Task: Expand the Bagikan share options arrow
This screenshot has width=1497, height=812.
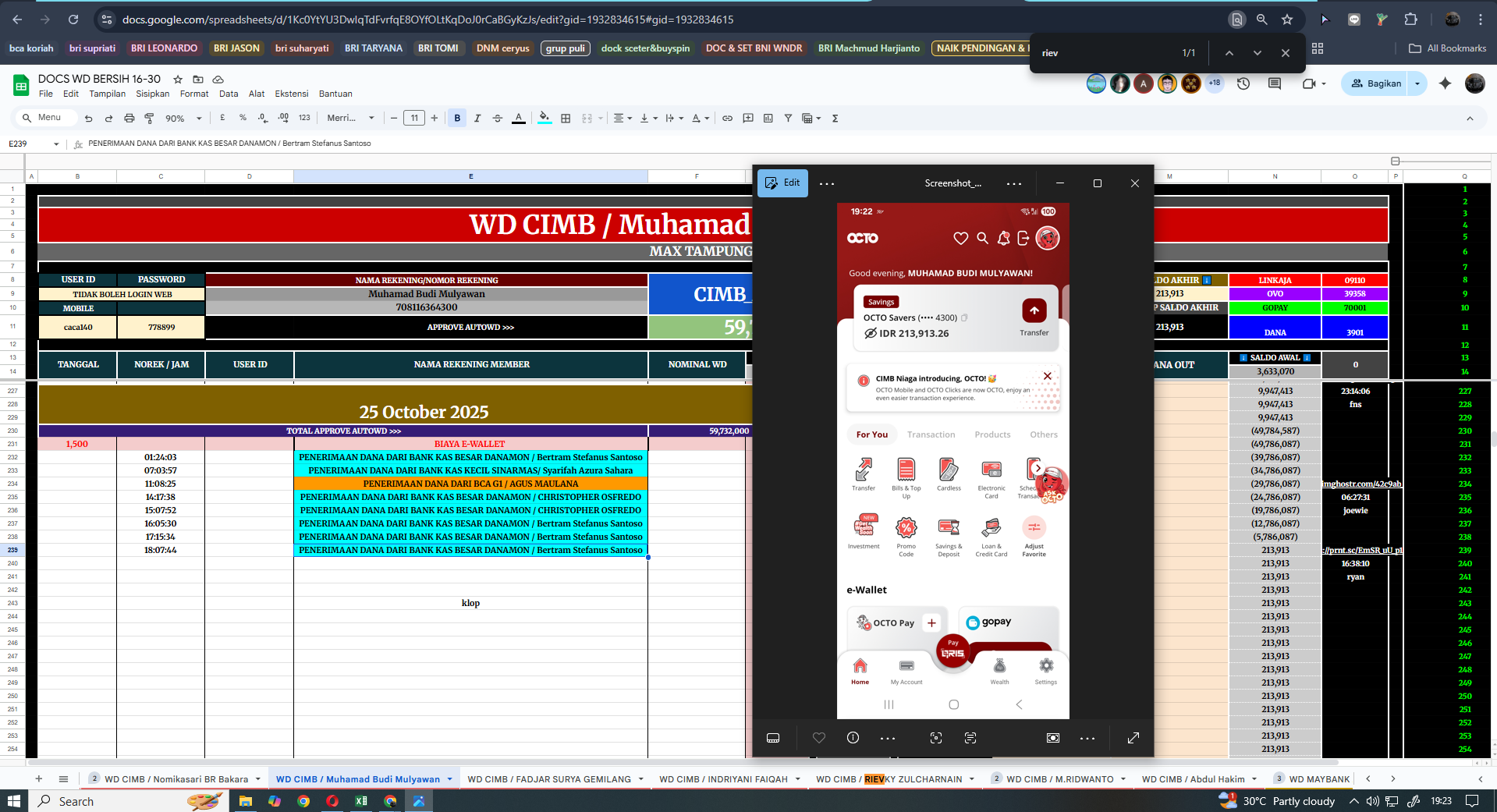Action: click(1417, 83)
